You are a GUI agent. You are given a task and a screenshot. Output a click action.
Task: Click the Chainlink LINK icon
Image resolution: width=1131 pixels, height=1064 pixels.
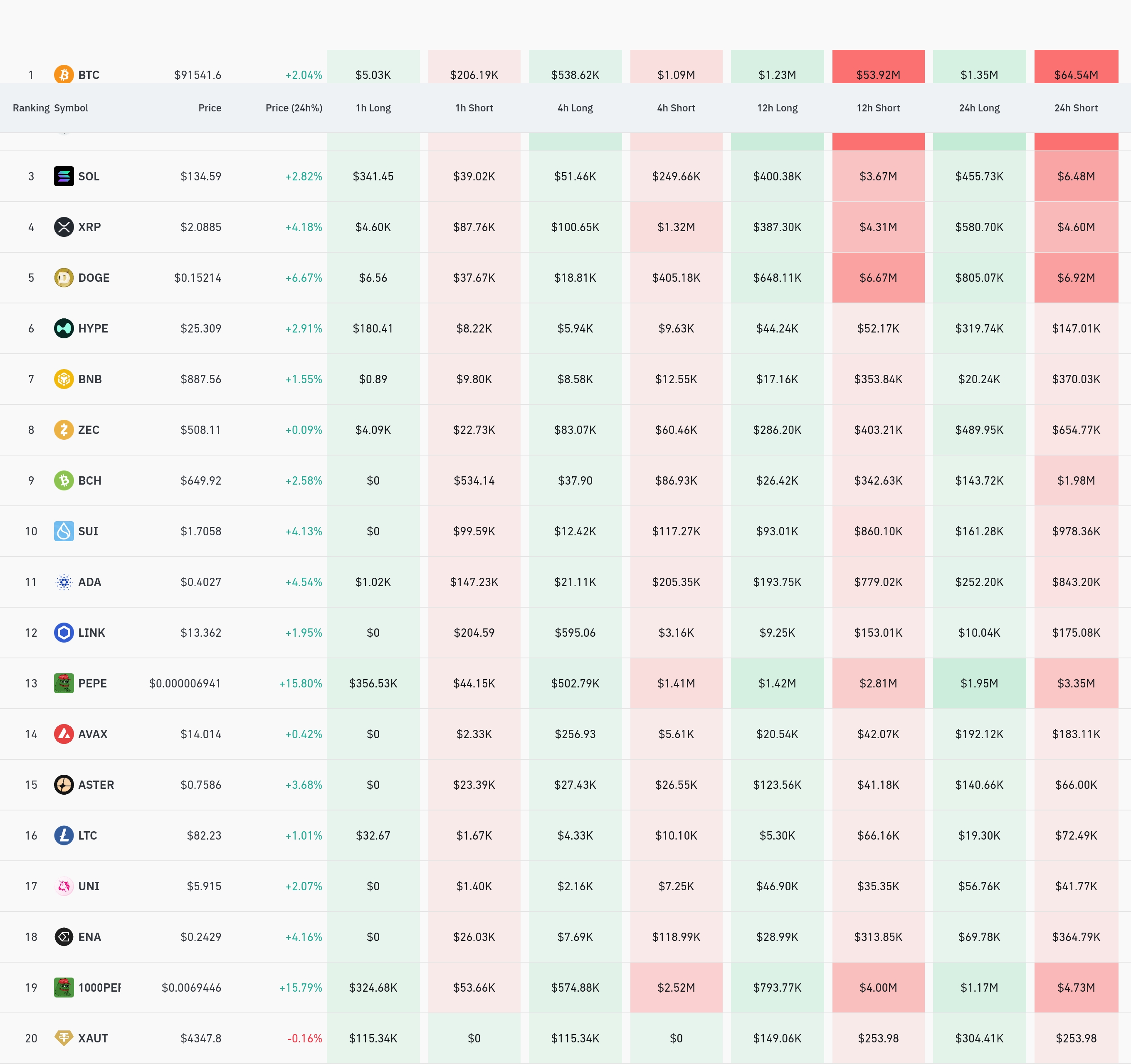[x=64, y=632]
